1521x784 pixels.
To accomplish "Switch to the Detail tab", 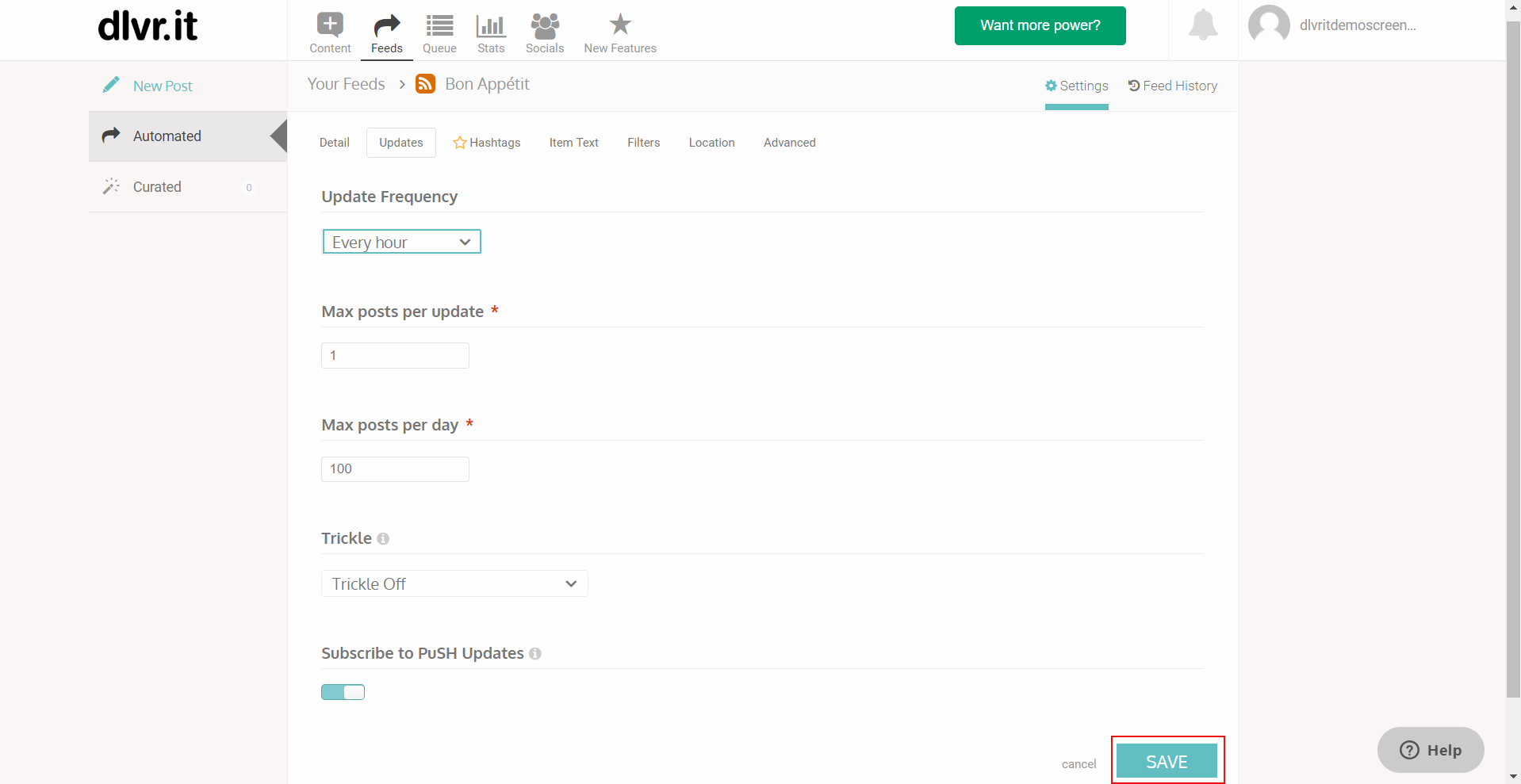I will click(x=335, y=143).
